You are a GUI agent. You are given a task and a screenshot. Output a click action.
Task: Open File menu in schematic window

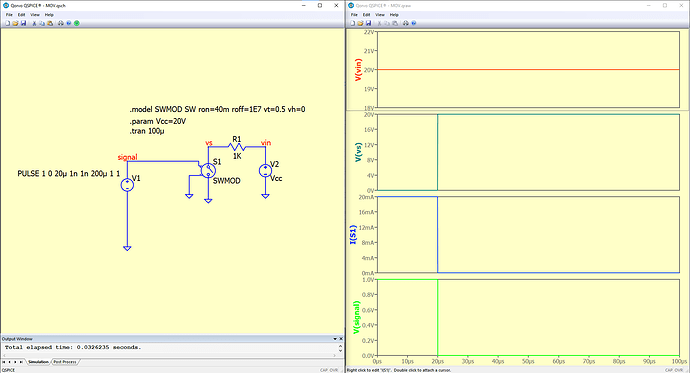tap(9, 15)
